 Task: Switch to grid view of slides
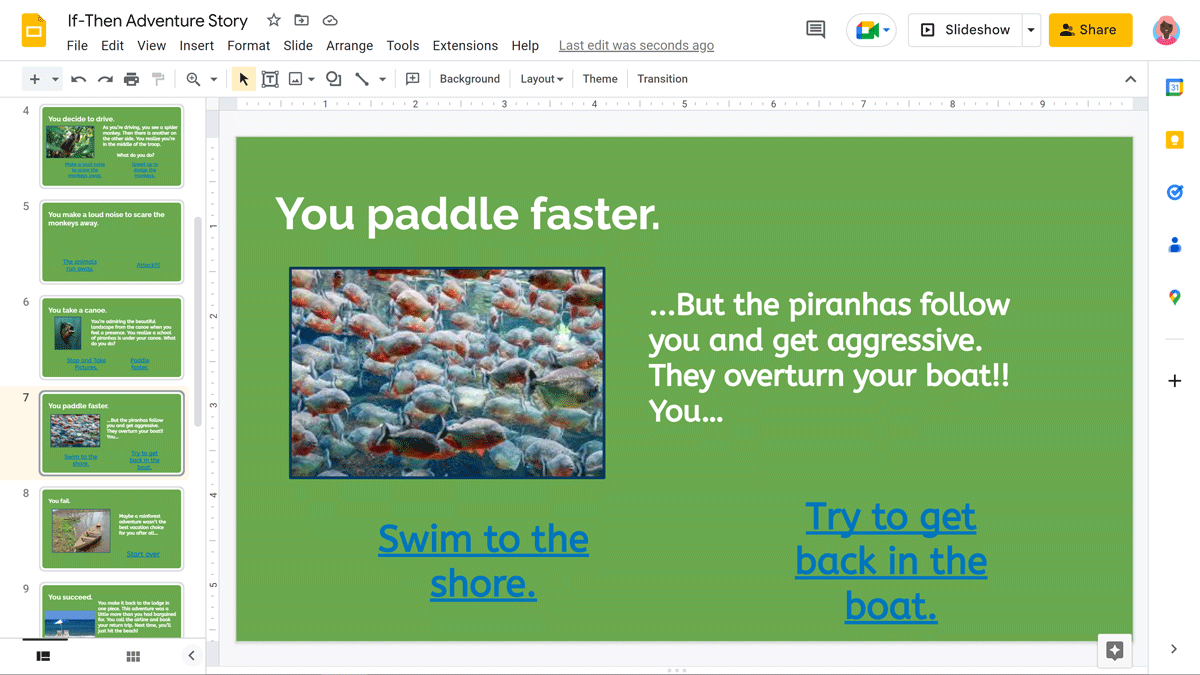pos(133,655)
